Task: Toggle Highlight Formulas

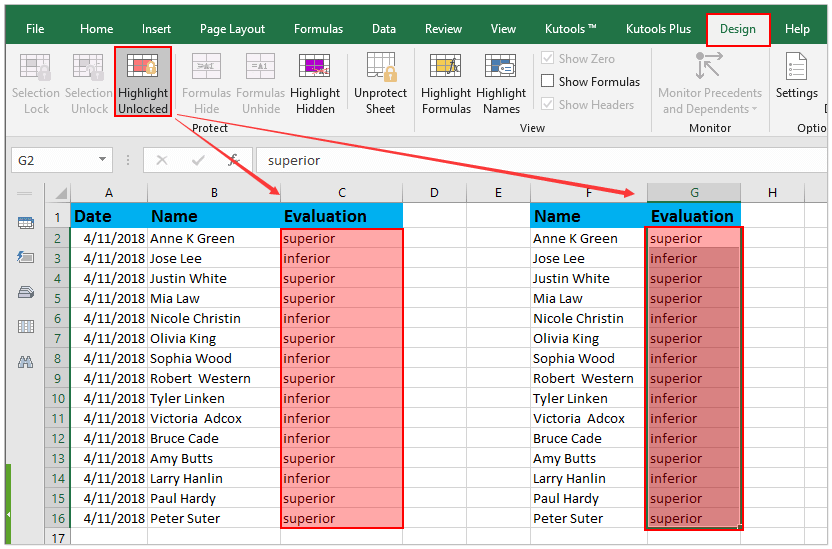Action: coord(446,84)
